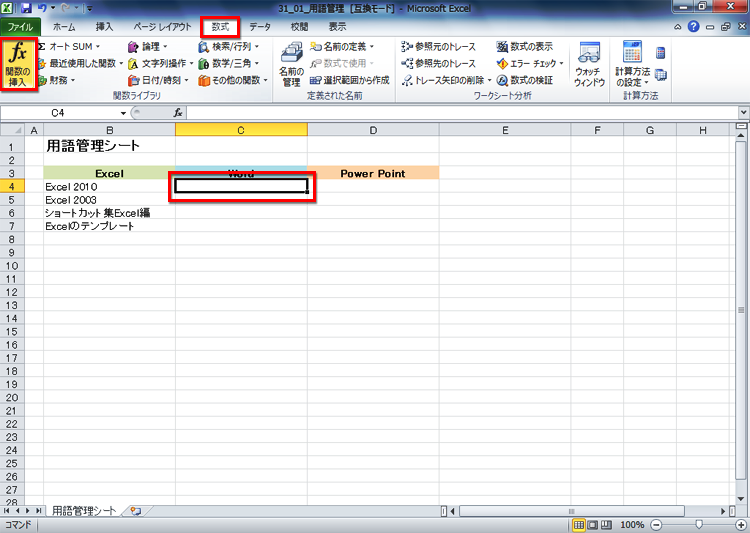Click zoom out minus button
Screen dimensions: 750x533
pos(657,525)
